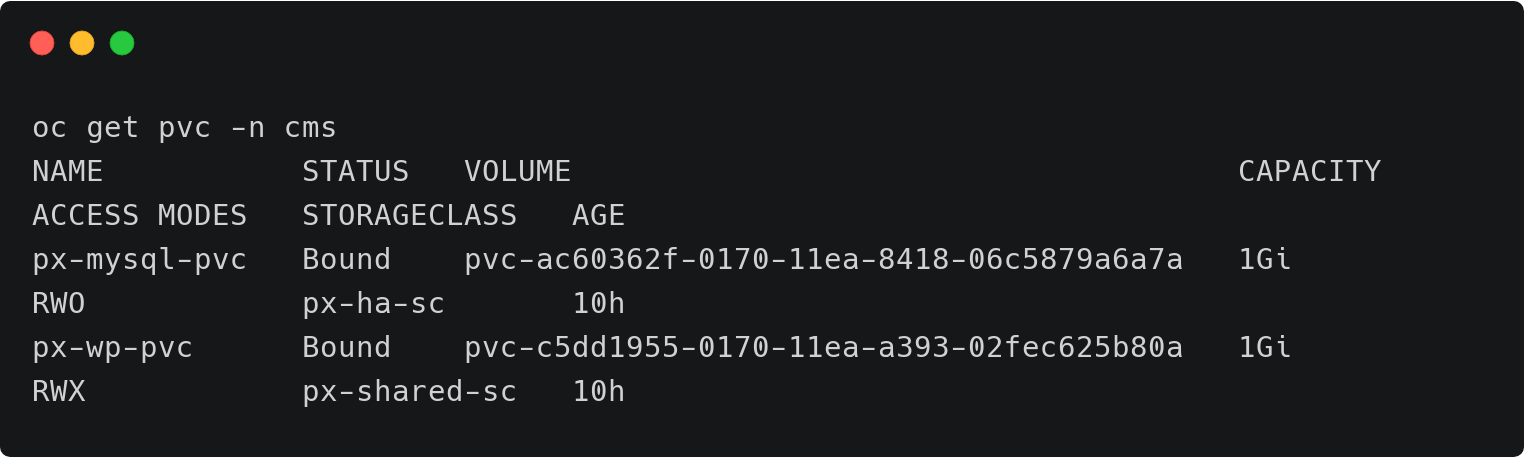The height and width of the screenshot is (458, 1524).
Task: Click the STORAGECLASS header text
Action: coord(409,216)
